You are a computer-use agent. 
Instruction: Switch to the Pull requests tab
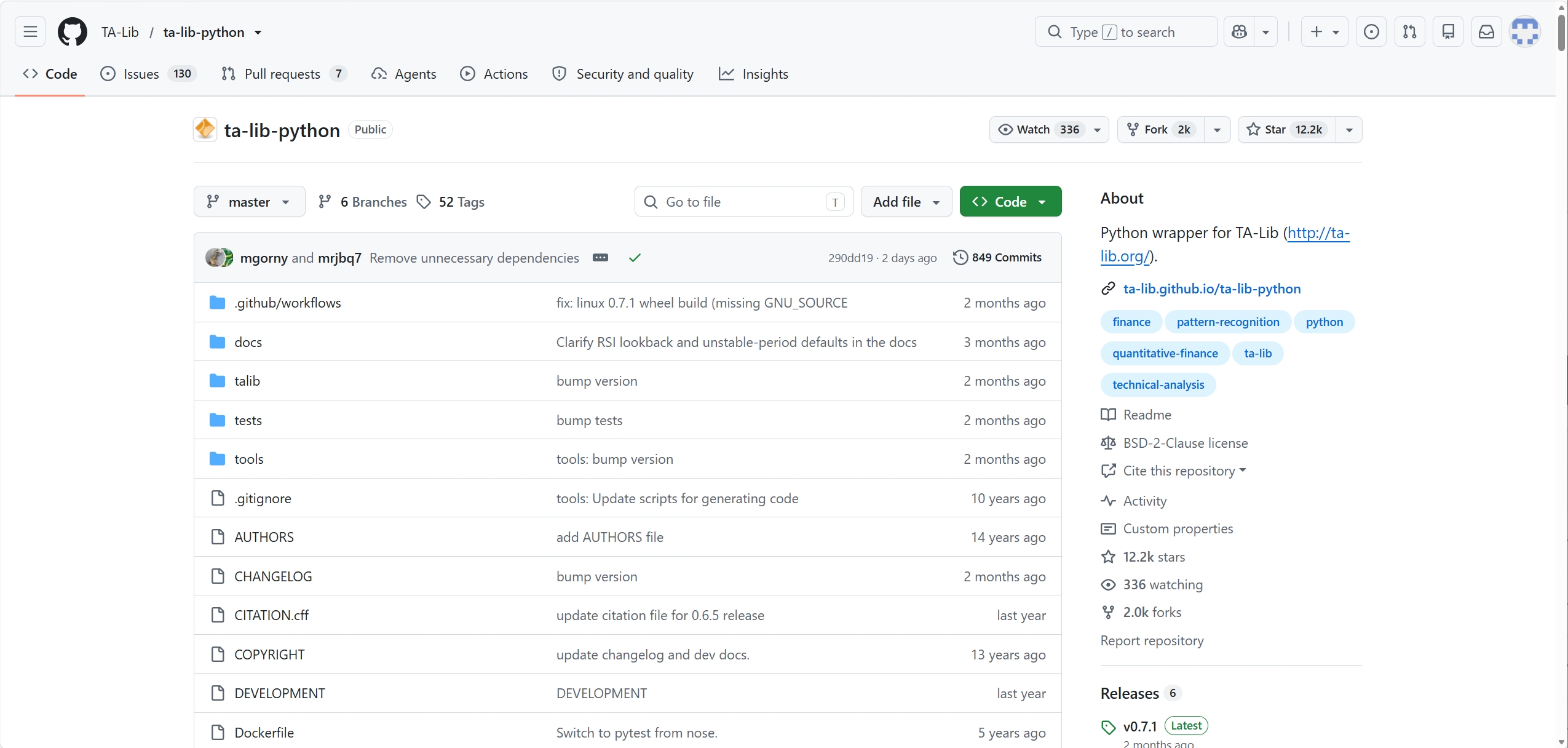tap(284, 74)
